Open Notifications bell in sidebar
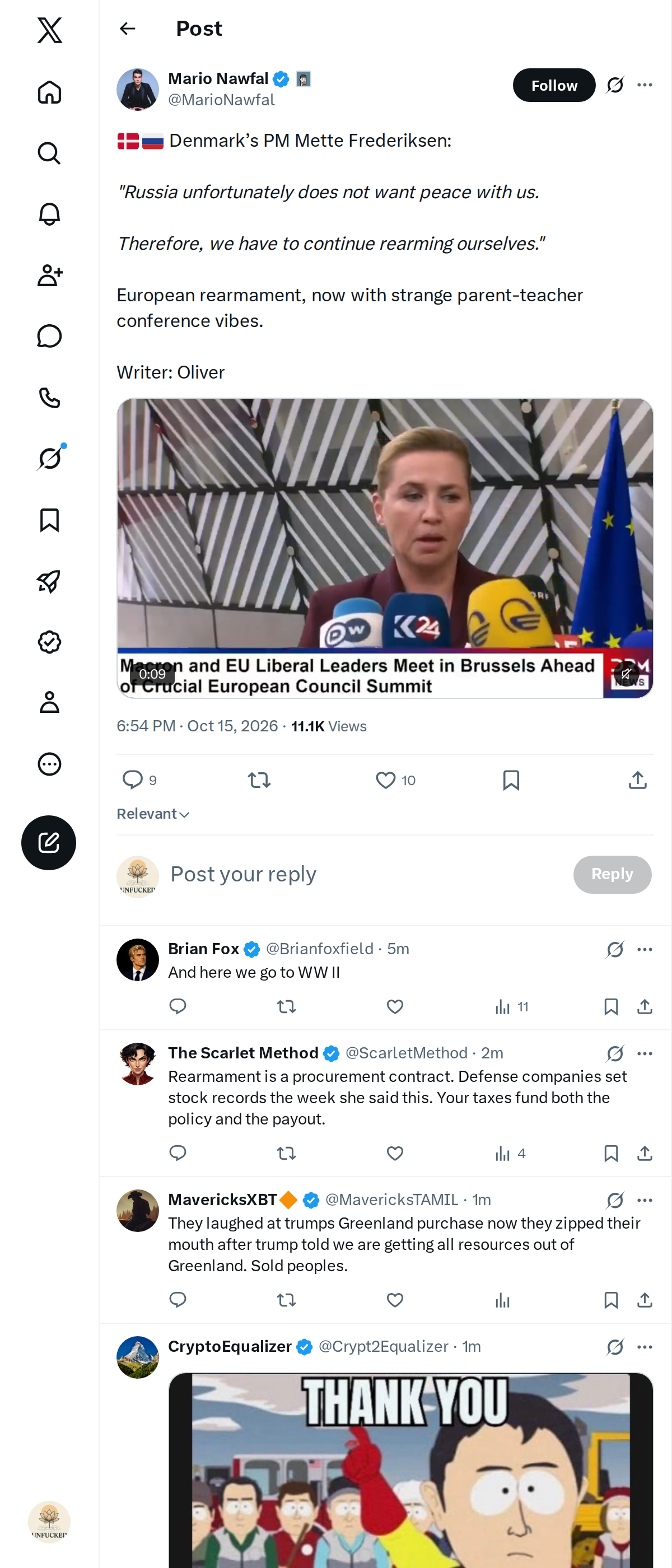 pyautogui.click(x=49, y=214)
